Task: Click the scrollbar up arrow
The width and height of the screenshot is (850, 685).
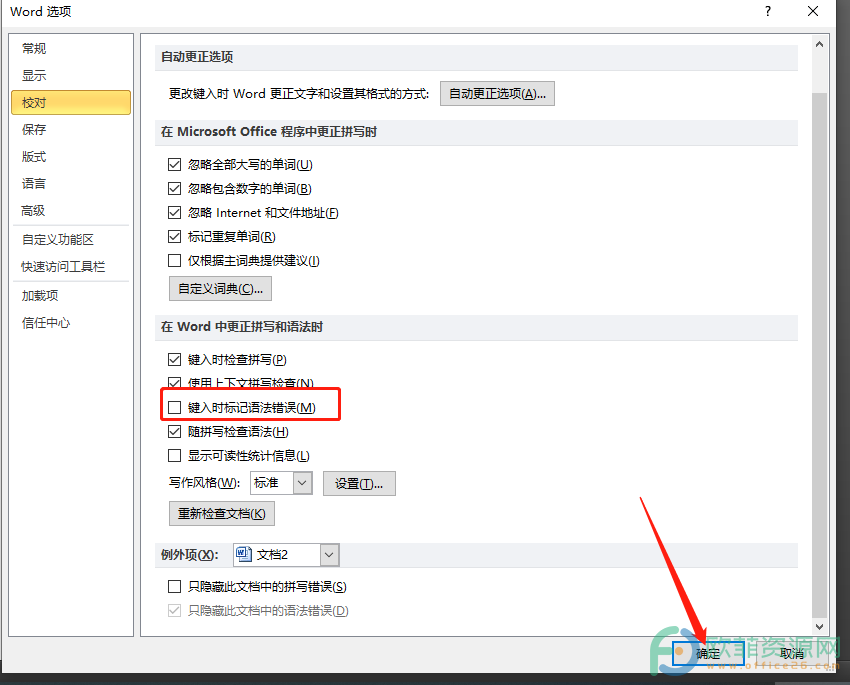Action: [819, 45]
